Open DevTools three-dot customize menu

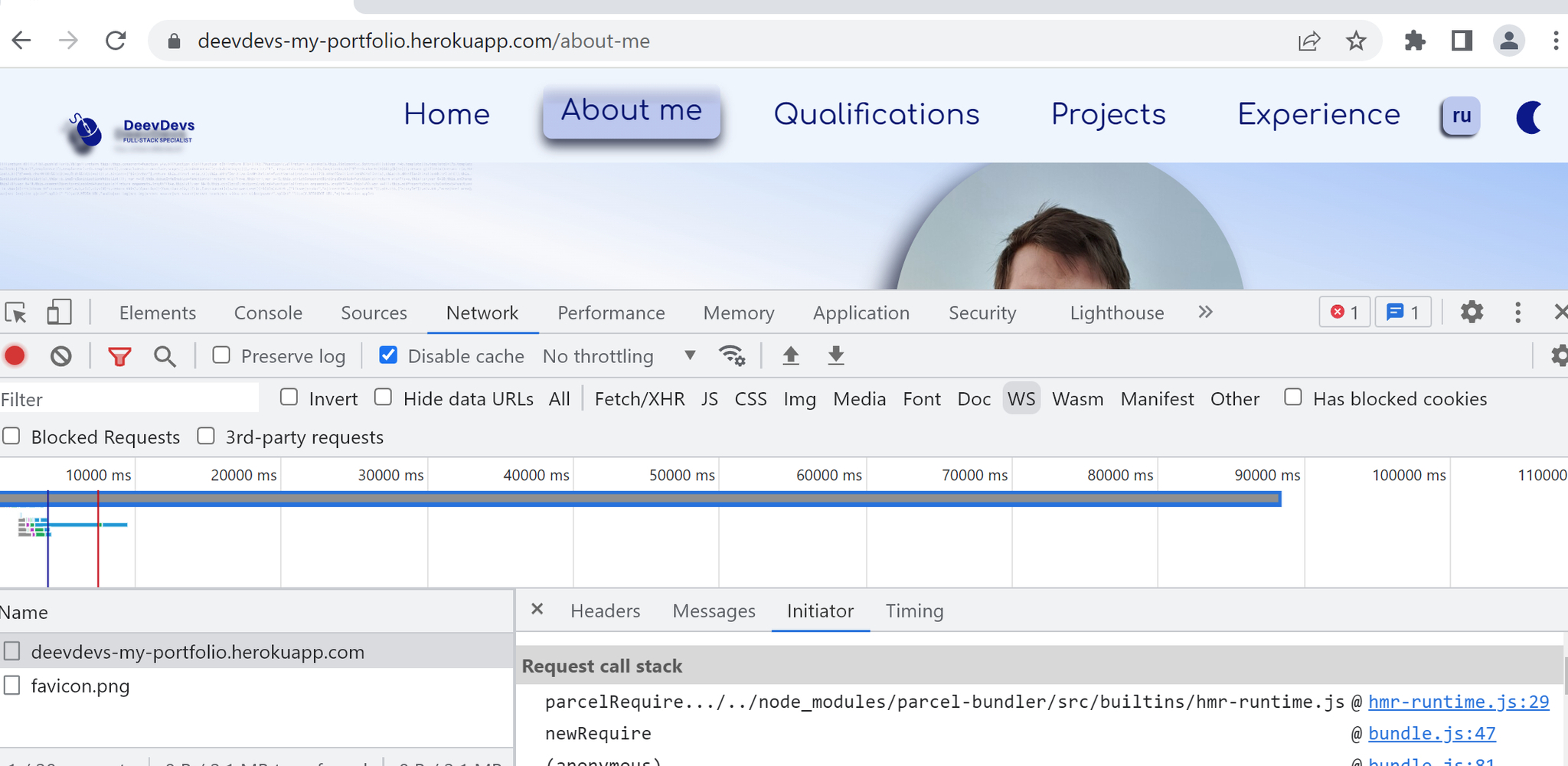1517,313
